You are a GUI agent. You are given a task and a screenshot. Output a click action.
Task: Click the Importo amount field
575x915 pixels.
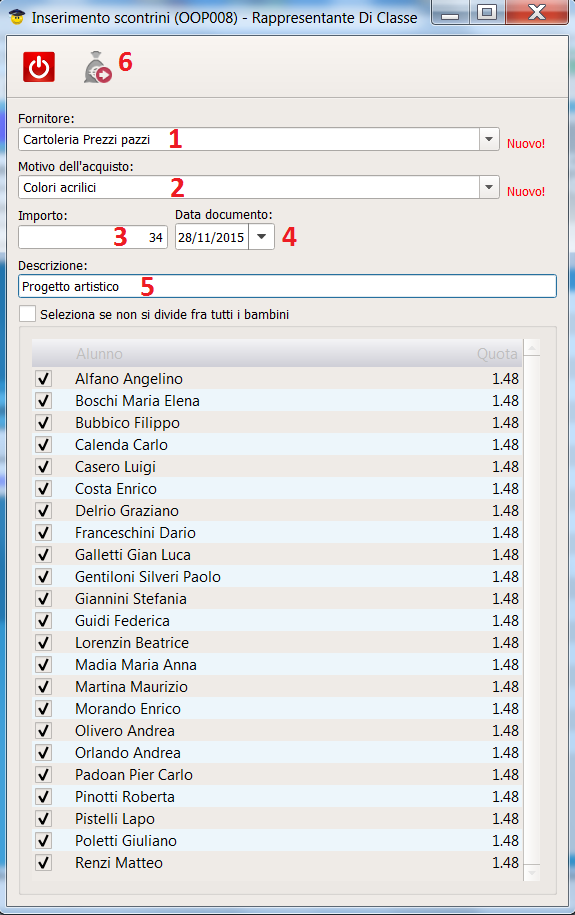pos(93,238)
